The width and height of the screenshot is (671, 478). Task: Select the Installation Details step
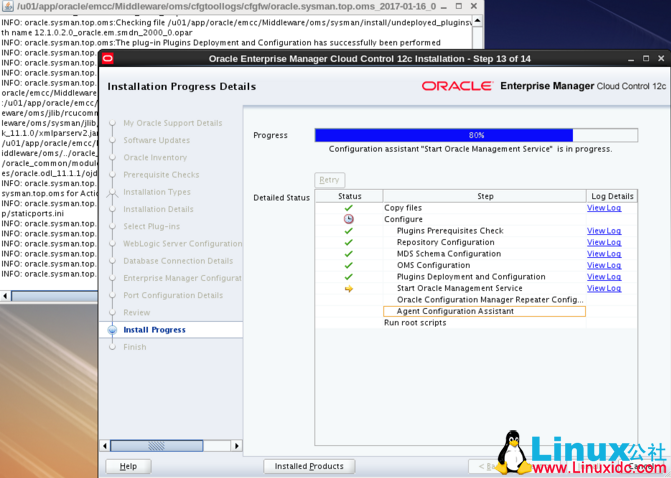pos(158,209)
